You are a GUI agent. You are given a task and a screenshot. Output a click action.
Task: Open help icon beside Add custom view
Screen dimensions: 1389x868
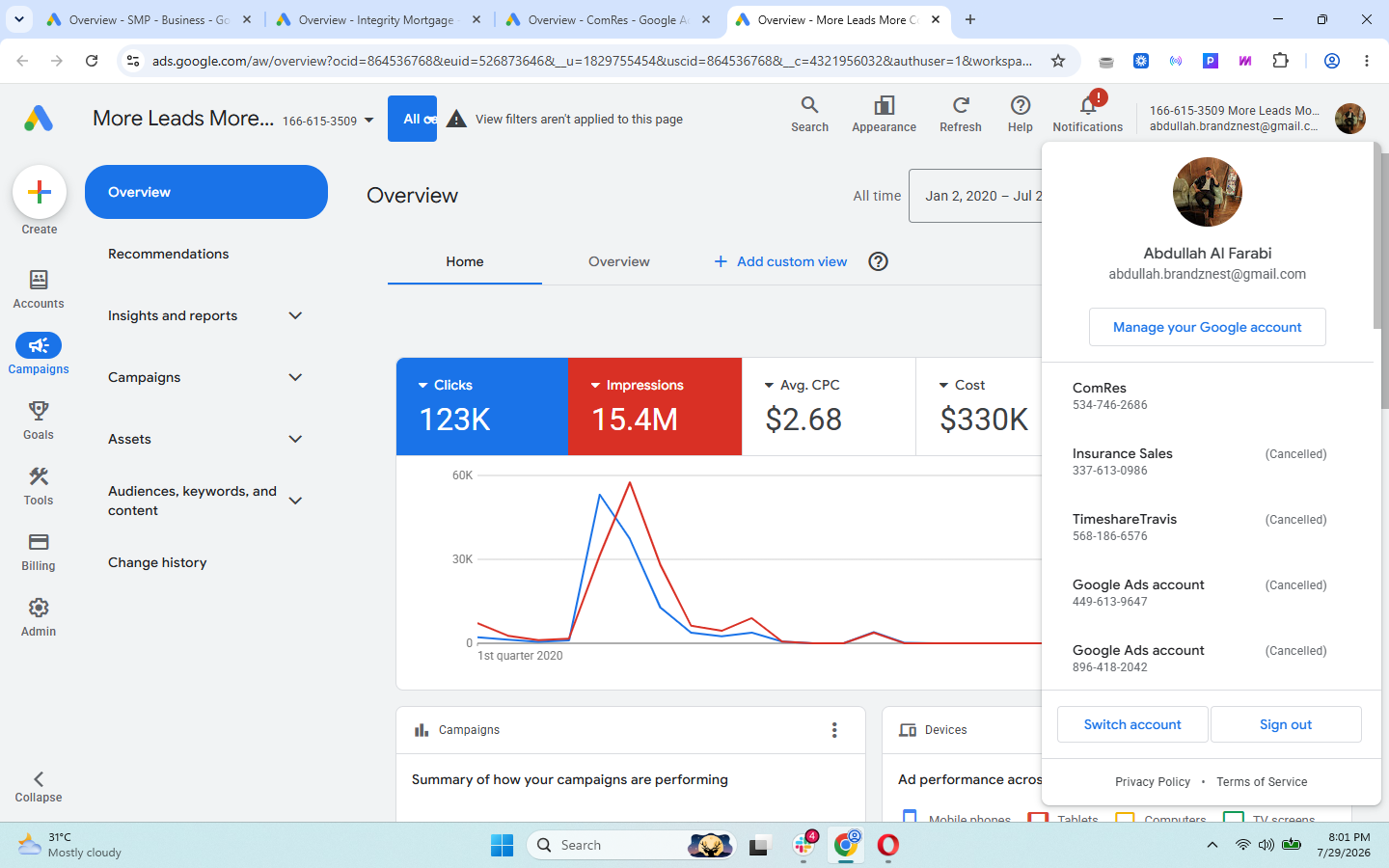[878, 261]
